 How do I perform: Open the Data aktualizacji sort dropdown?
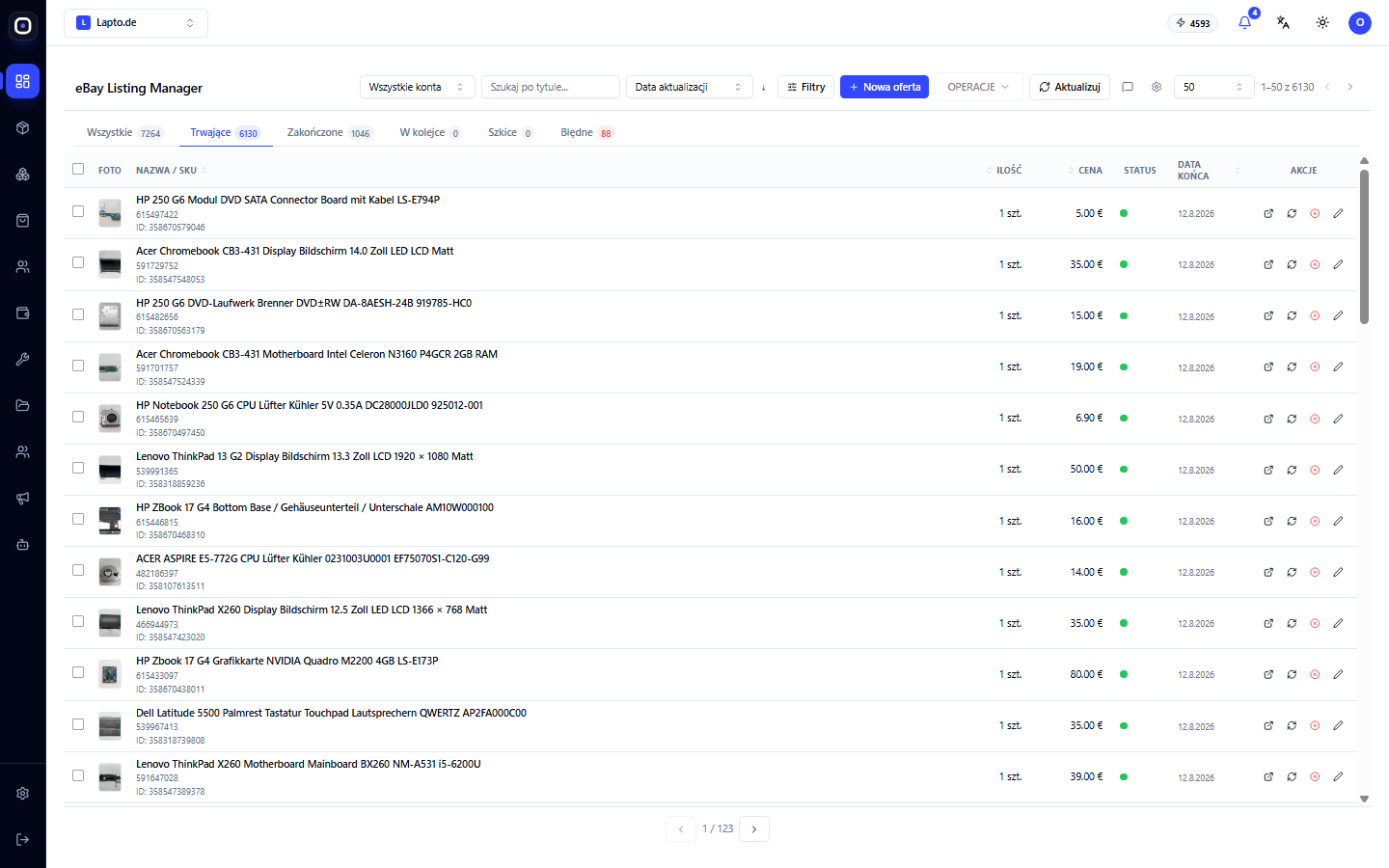coord(690,88)
